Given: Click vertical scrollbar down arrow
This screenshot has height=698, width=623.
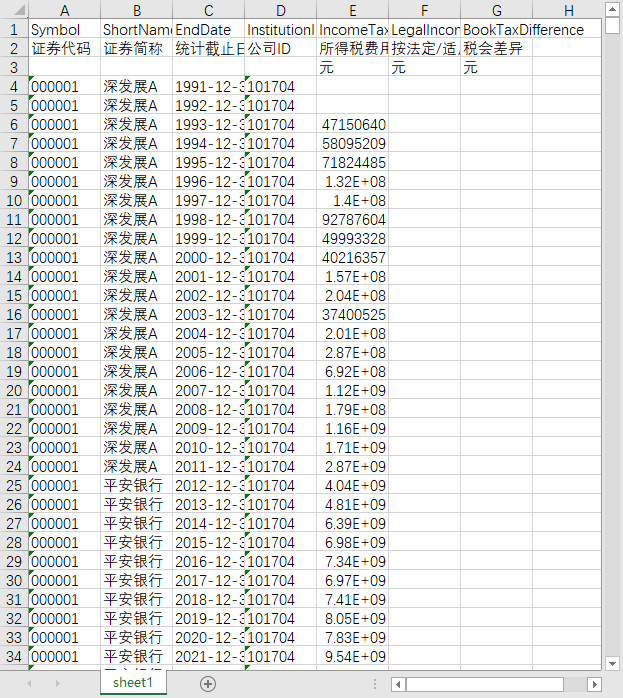Looking at the screenshot, I should (612, 663).
